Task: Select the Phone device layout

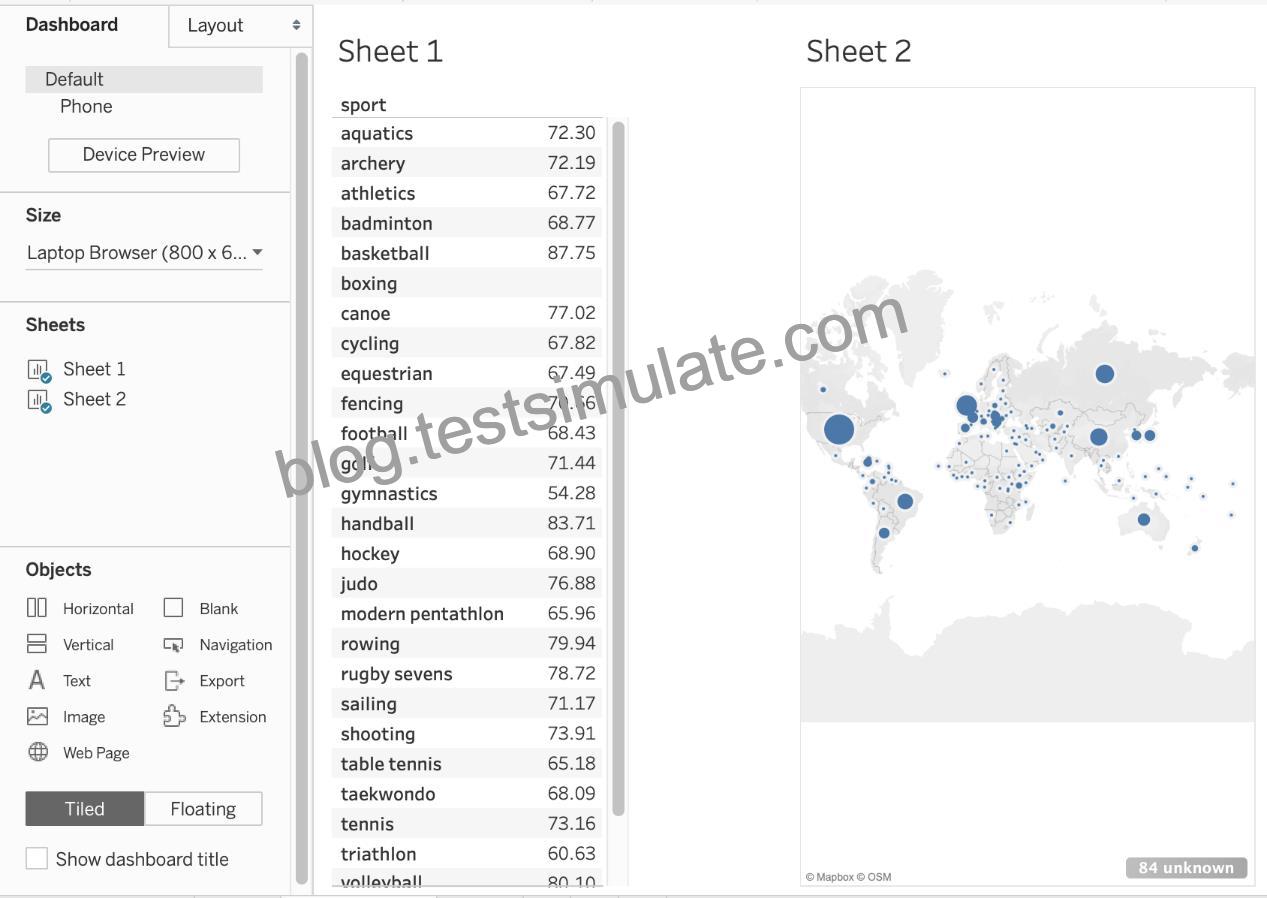Action: click(x=86, y=106)
